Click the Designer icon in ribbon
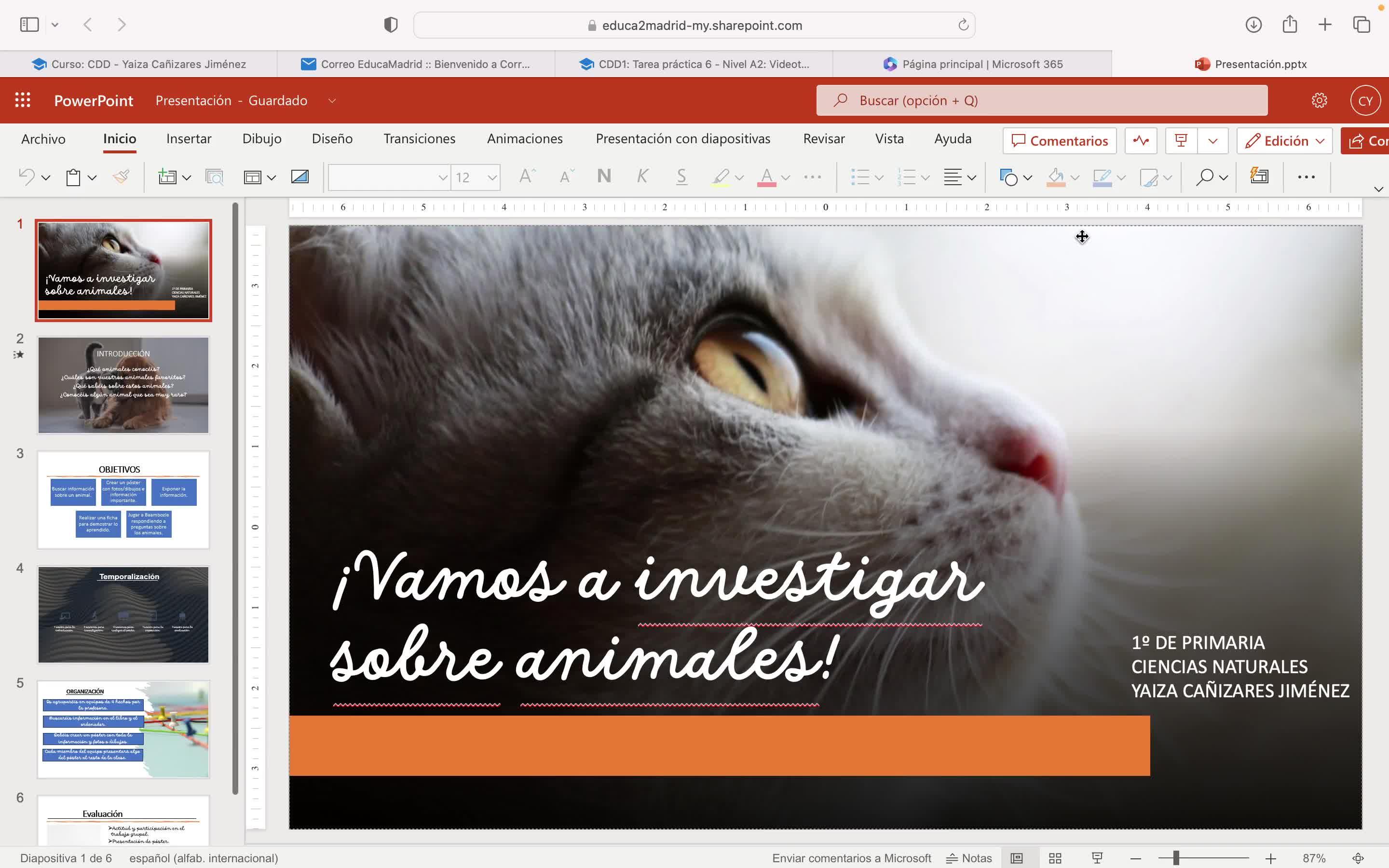Screen dimensions: 1389x868 [x=1259, y=176]
